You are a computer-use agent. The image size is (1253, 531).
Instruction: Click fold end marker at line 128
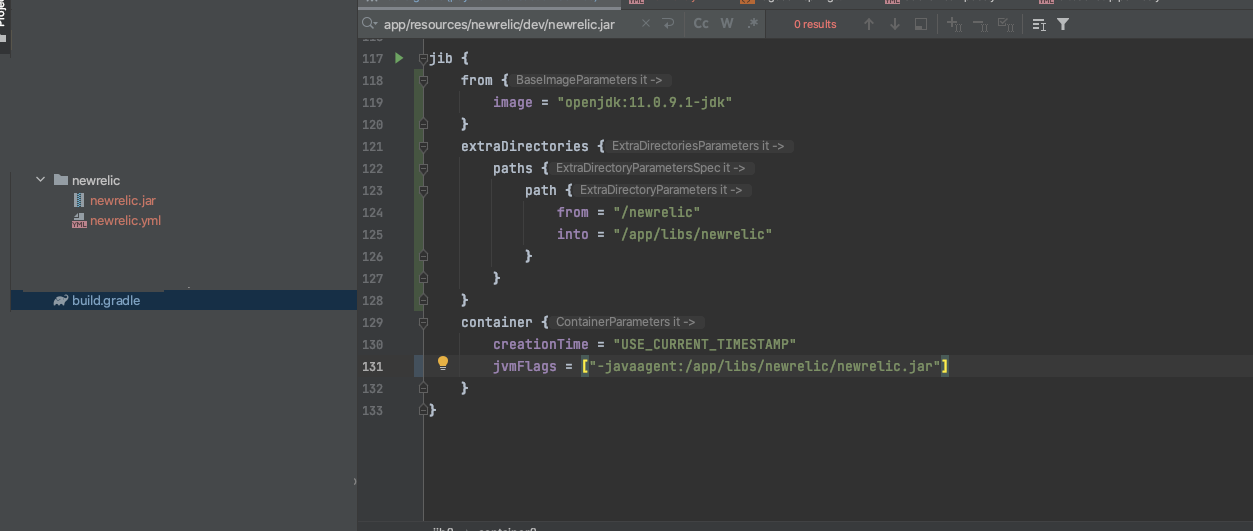point(424,300)
